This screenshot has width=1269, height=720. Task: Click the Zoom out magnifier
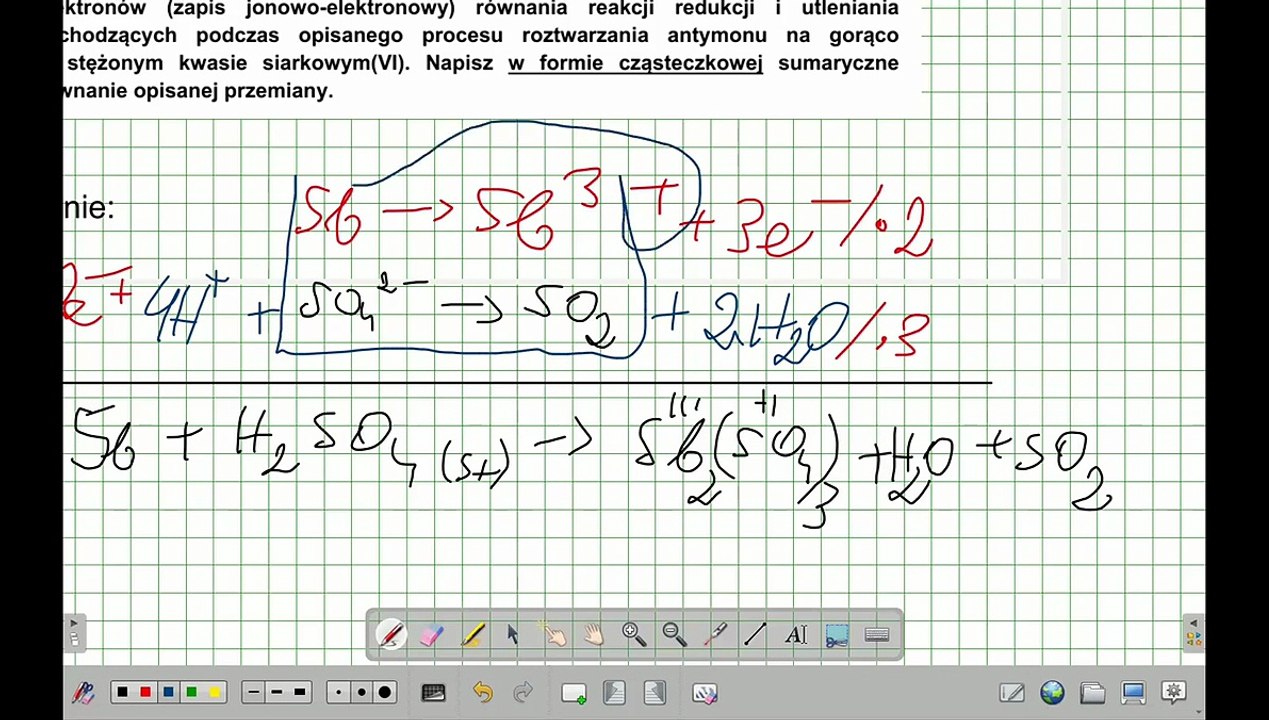tap(675, 634)
